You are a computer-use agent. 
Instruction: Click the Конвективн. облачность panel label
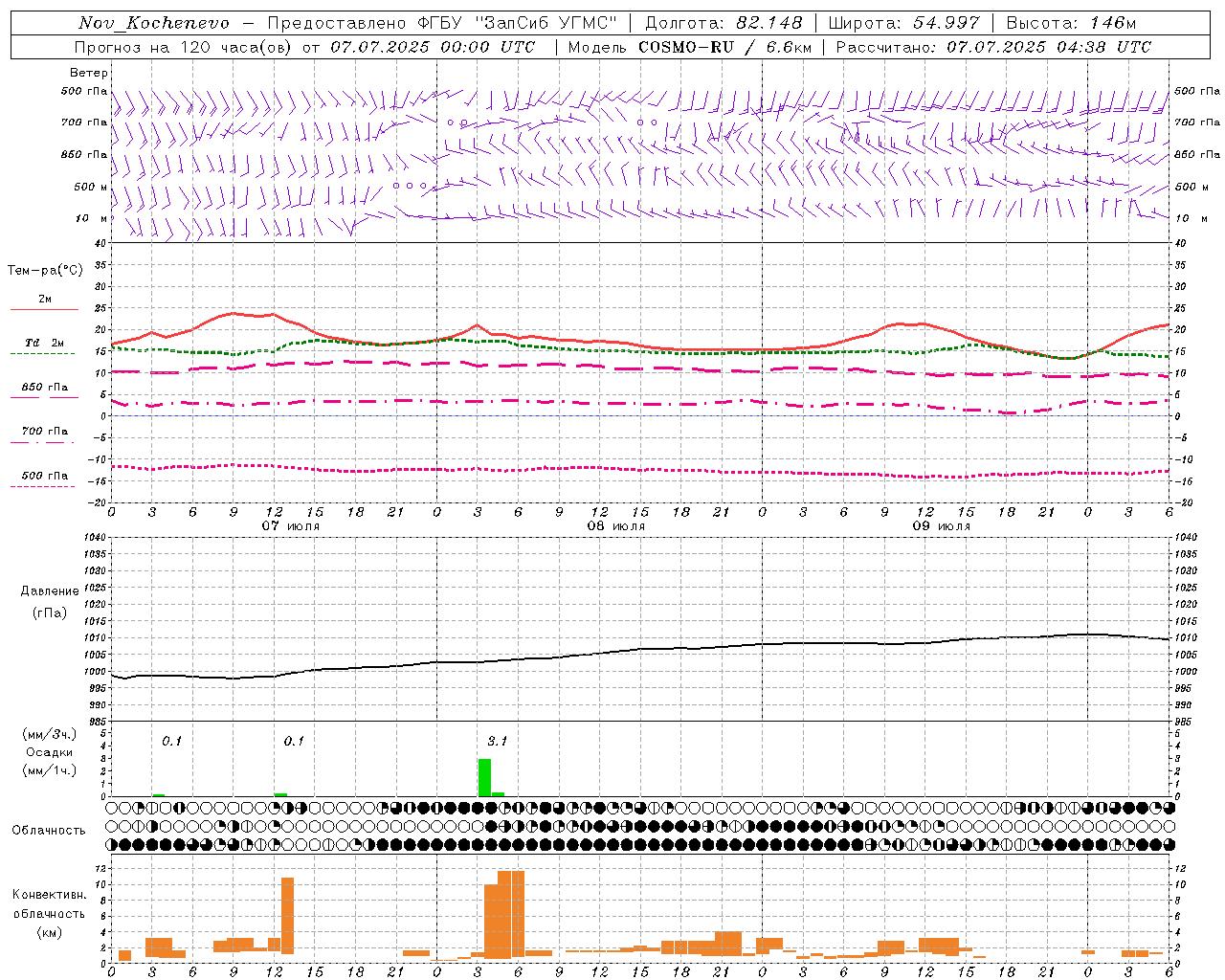tap(49, 904)
